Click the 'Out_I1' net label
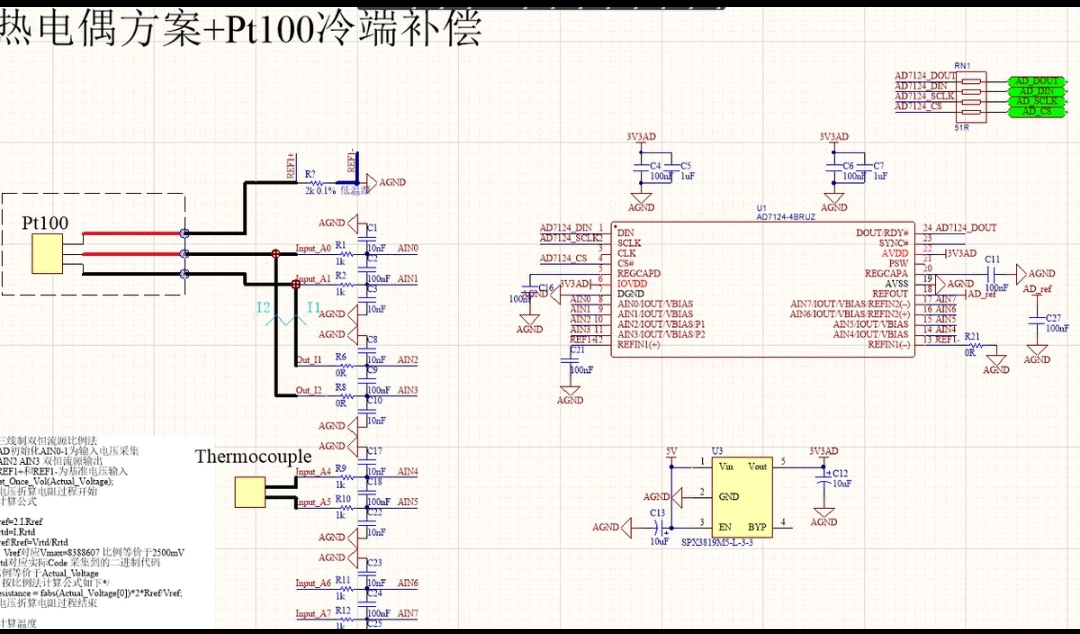Image resolution: width=1080 pixels, height=634 pixels. click(309, 360)
